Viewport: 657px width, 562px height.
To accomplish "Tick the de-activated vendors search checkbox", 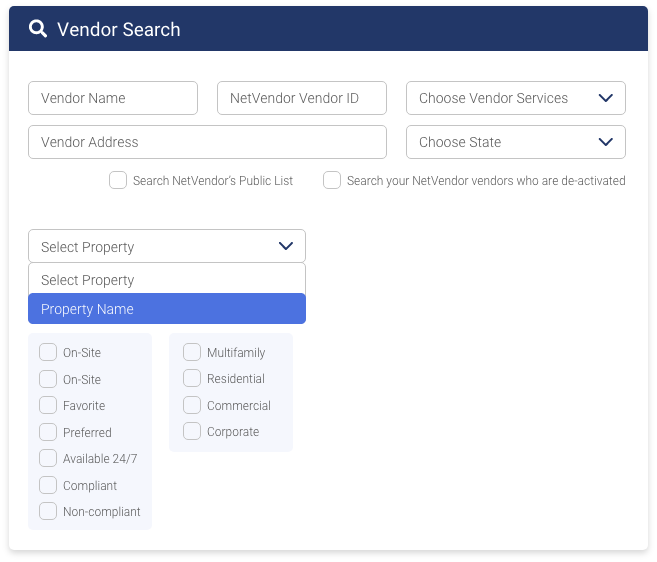I will (332, 180).
